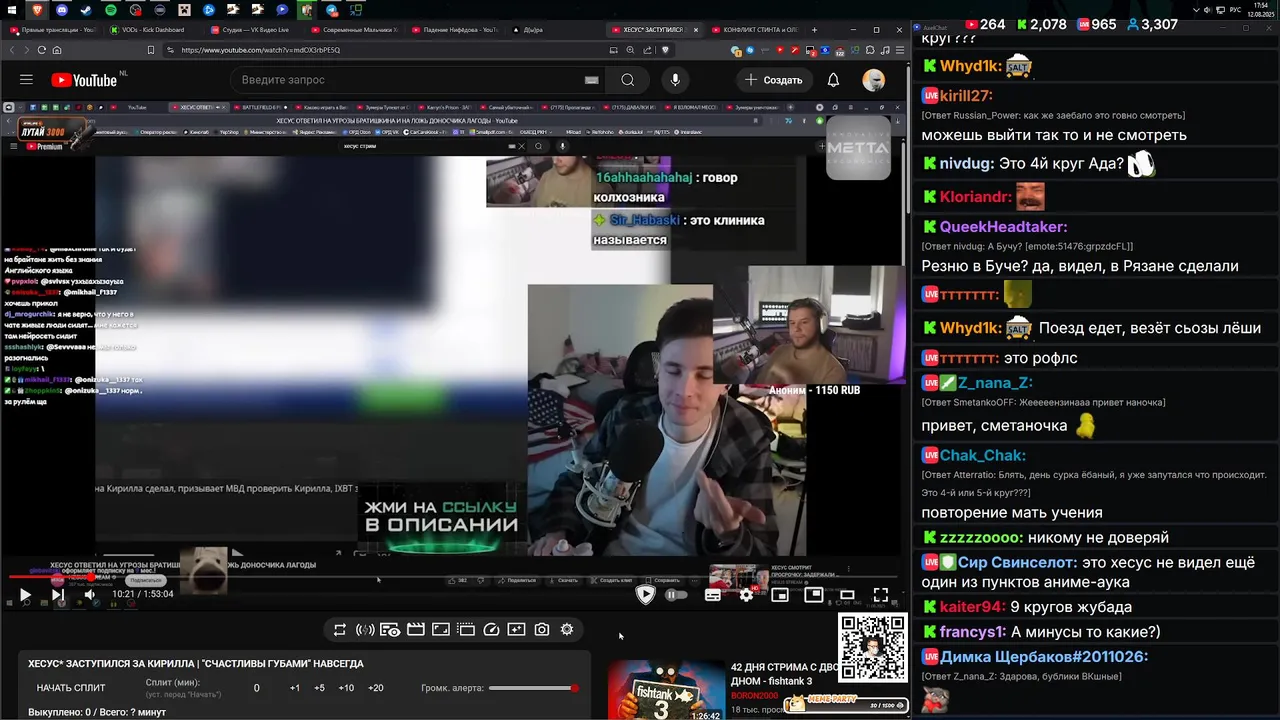Enter fullscreen in the video player

tap(880, 595)
